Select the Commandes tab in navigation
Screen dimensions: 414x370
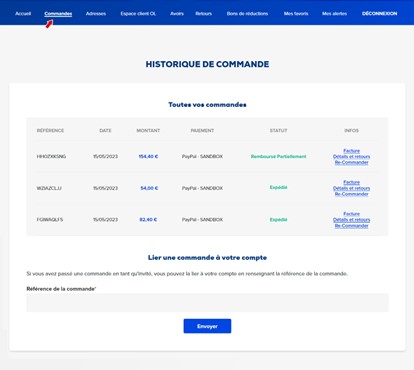[58, 14]
